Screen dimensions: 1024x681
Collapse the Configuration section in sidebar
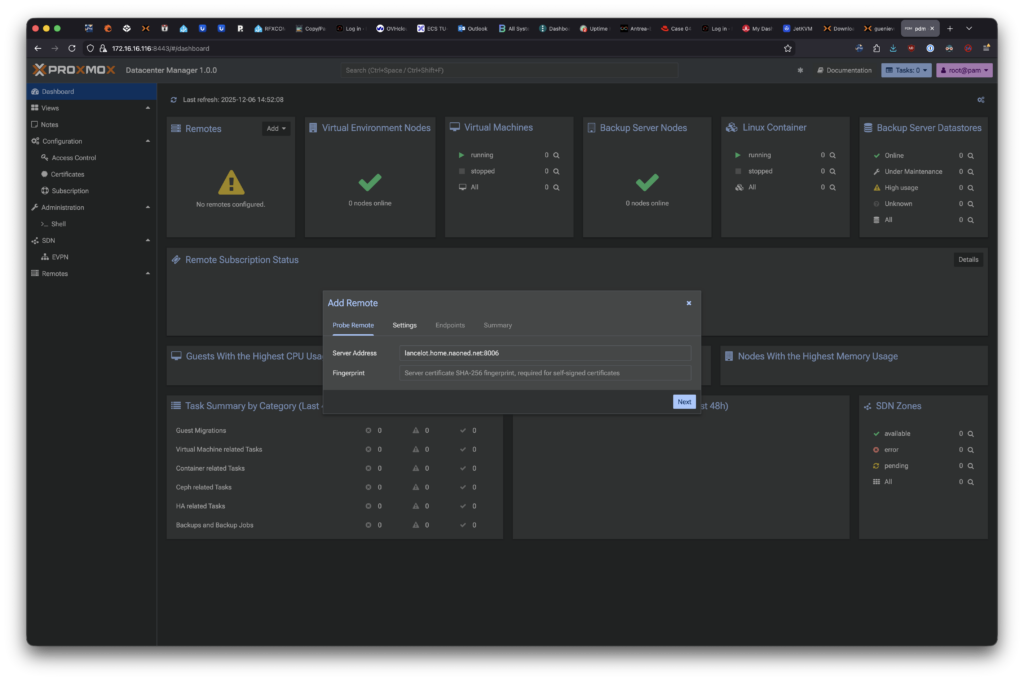pyautogui.click(x=148, y=141)
